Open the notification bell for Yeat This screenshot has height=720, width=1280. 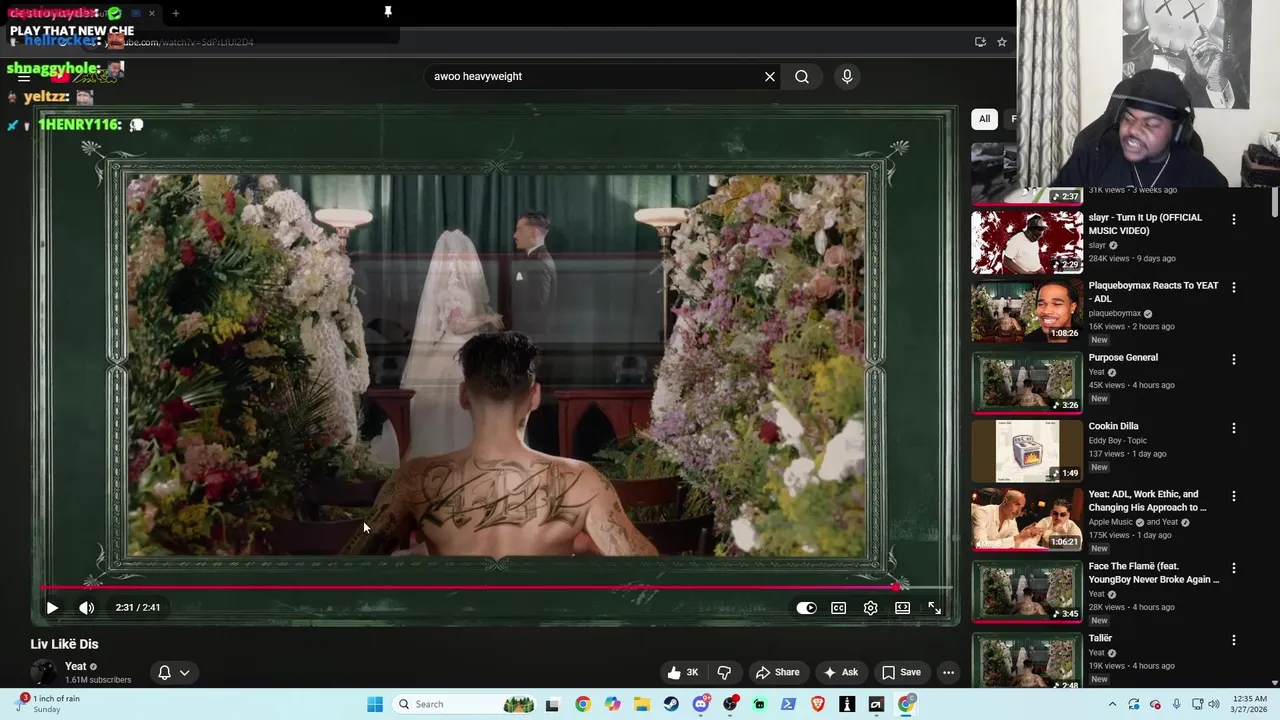pos(165,672)
